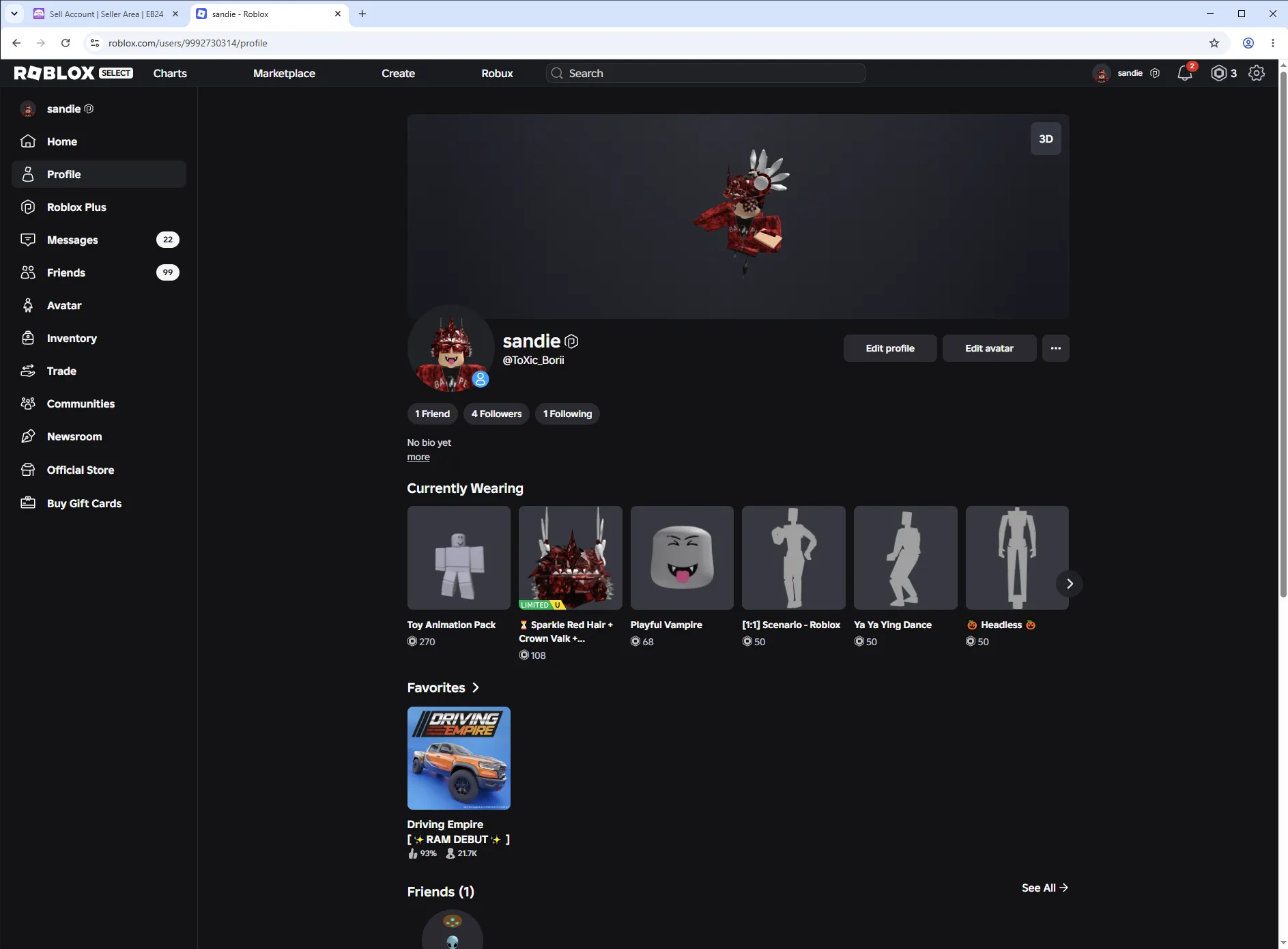Open Inventory from the sidebar
Image resolution: width=1288 pixels, height=949 pixels.
99,338
